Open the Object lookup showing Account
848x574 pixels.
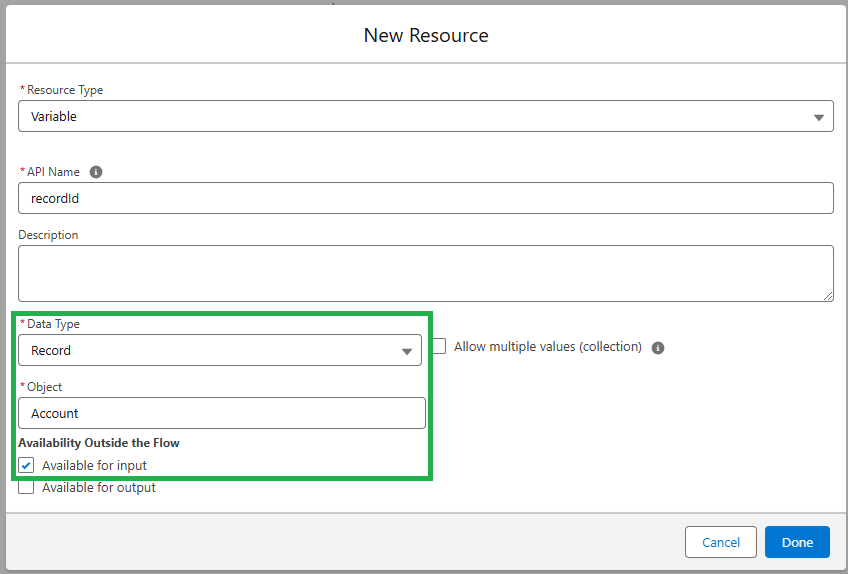tap(221, 413)
